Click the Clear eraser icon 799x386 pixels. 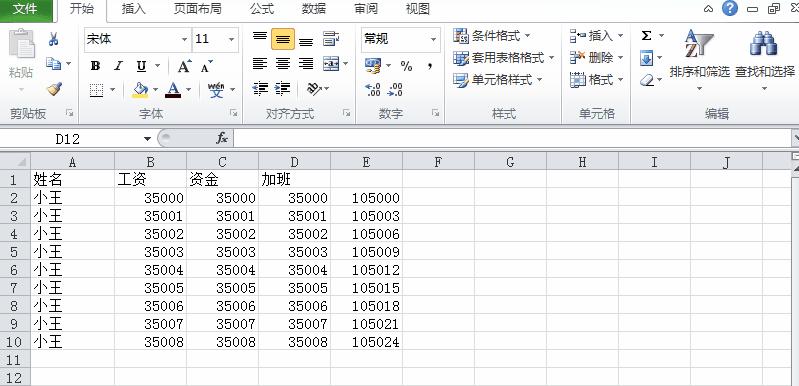click(x=647, y=80)
